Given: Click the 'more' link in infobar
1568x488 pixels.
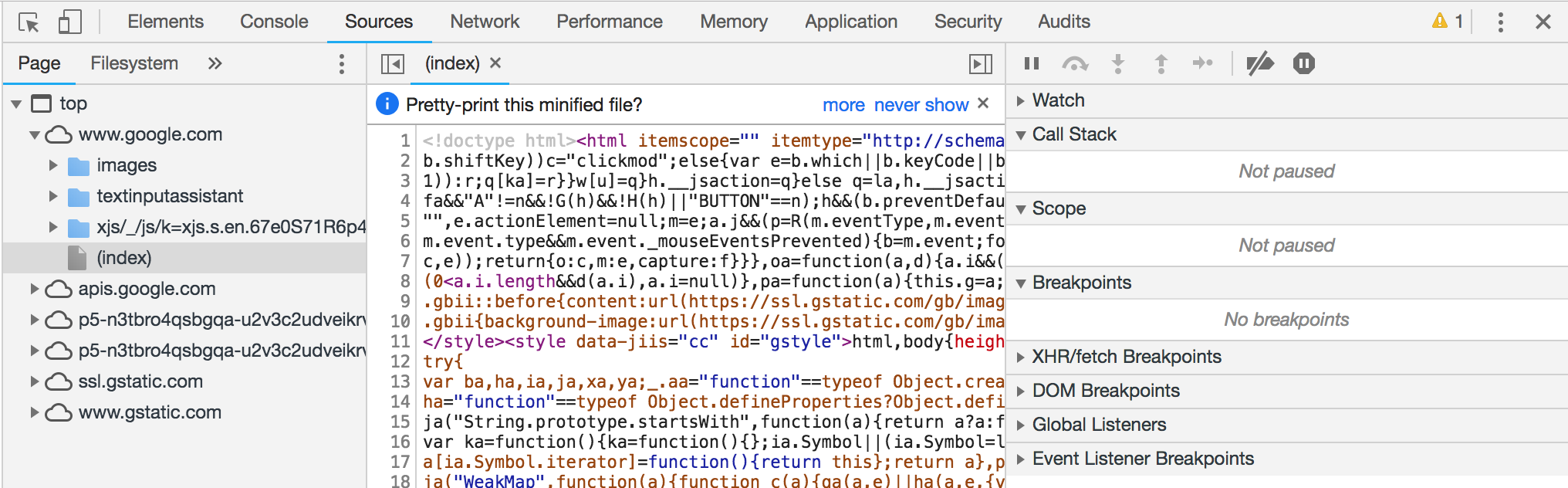Looking at the screenshot, I should [x=843, y=105].
